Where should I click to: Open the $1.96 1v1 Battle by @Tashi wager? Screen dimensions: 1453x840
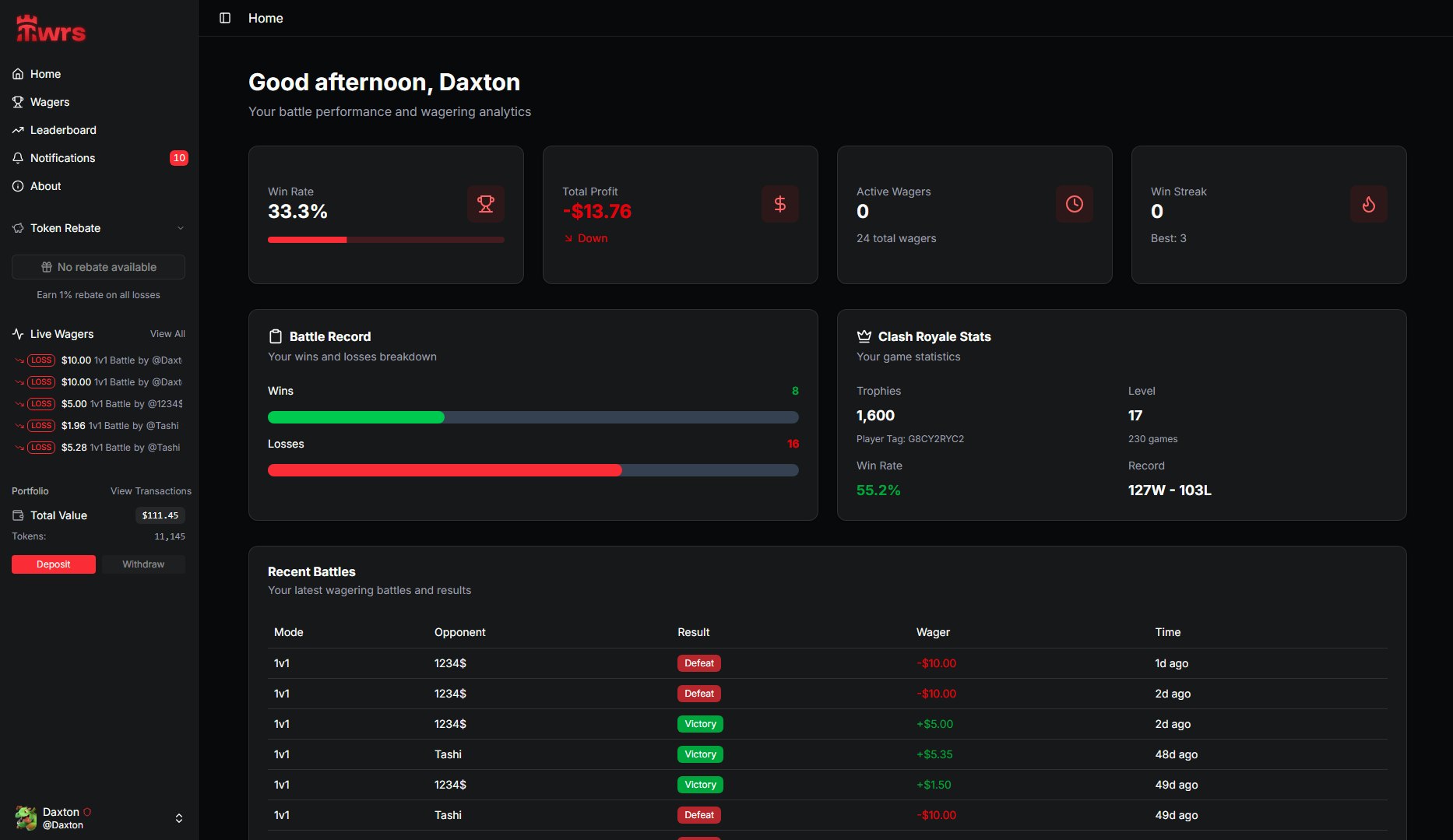pos(99,426)
